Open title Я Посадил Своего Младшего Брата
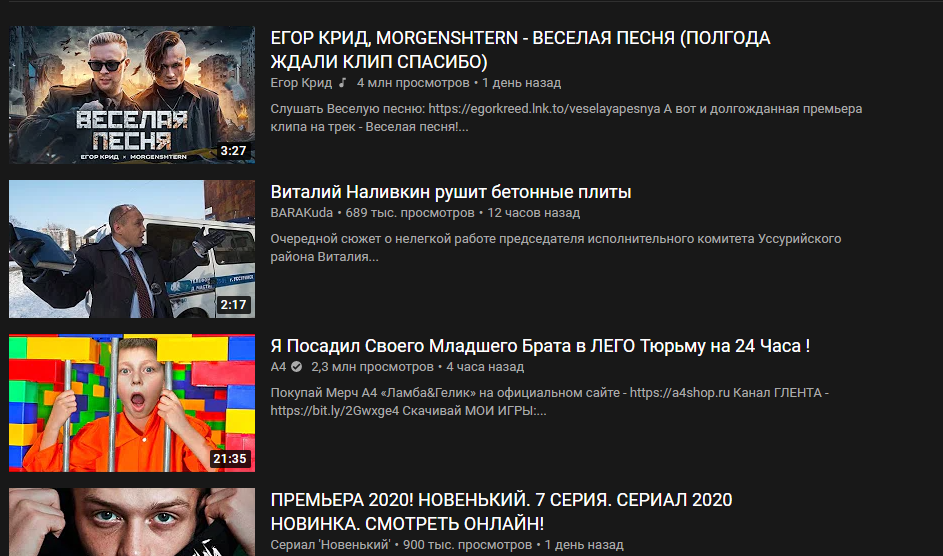This screenshot has height=556, width=943. (540, 346)
